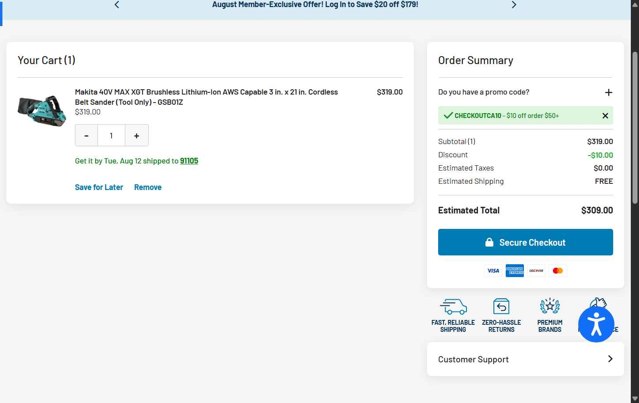This screenshot has height=403, width=639.
Task: Open the accessibility widget button
Action: pos(596,324)
